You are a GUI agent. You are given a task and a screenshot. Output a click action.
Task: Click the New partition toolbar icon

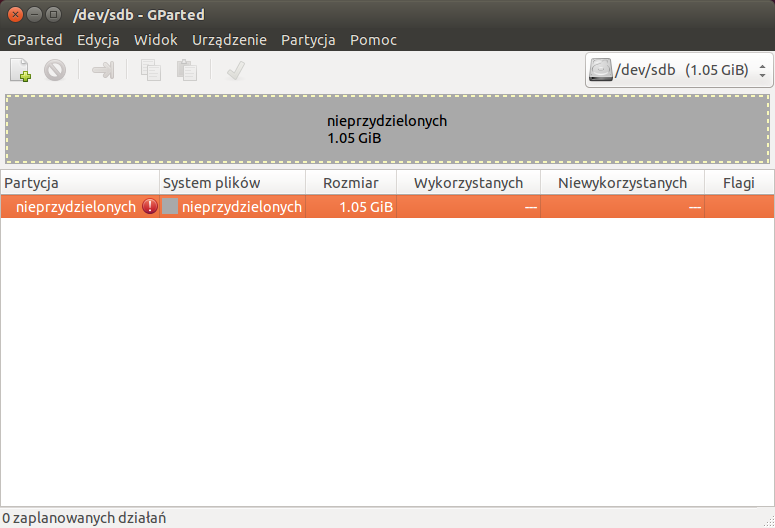(20, 70)
